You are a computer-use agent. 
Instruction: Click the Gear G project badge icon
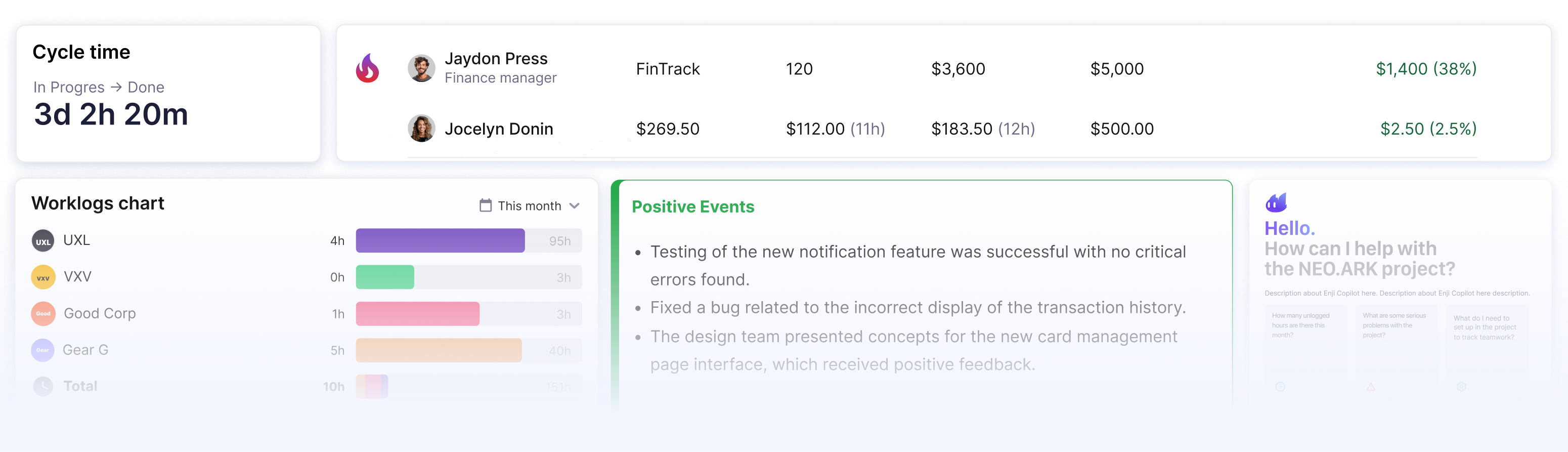coord(42,350)
